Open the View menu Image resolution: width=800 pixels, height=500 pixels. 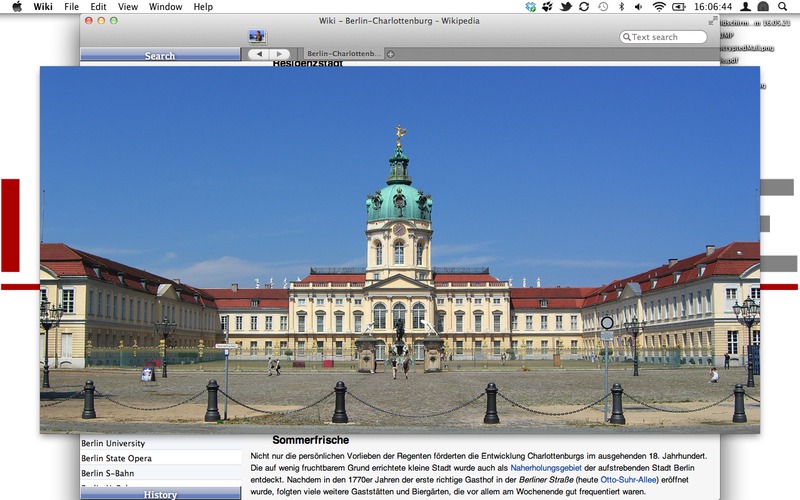pyautogui.click(x=128, y=7)
